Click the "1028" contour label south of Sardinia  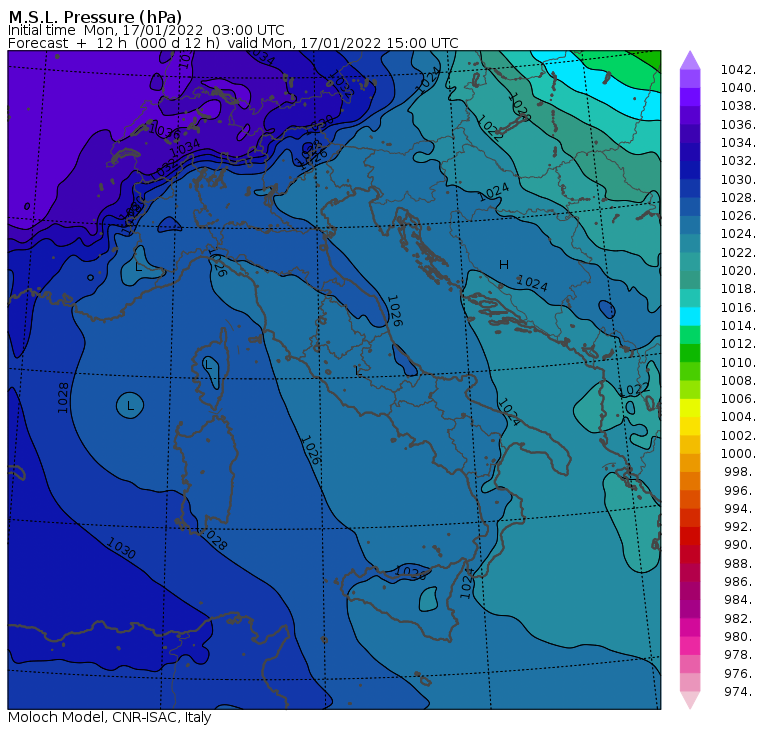(214, 540)
